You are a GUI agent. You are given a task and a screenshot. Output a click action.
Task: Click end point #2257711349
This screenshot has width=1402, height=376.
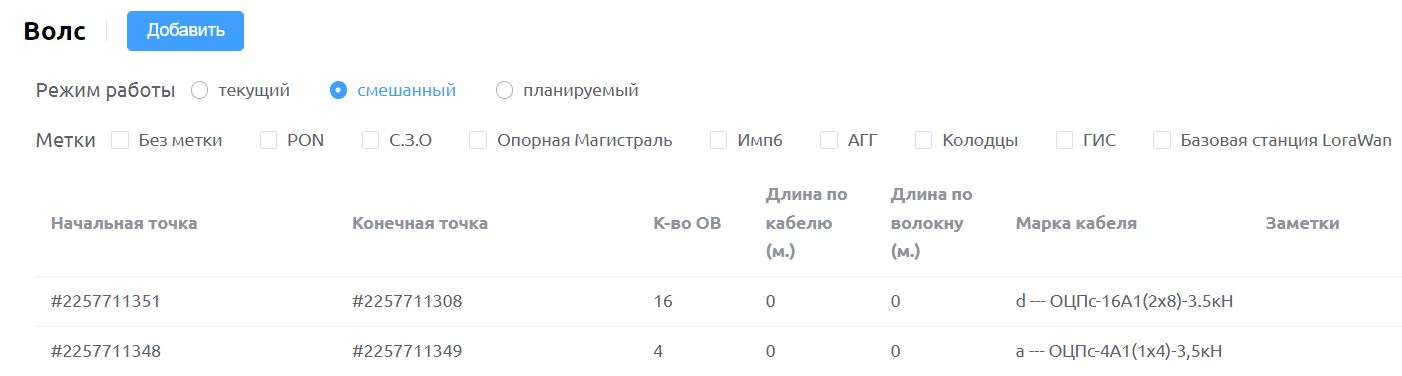(407, 351)
